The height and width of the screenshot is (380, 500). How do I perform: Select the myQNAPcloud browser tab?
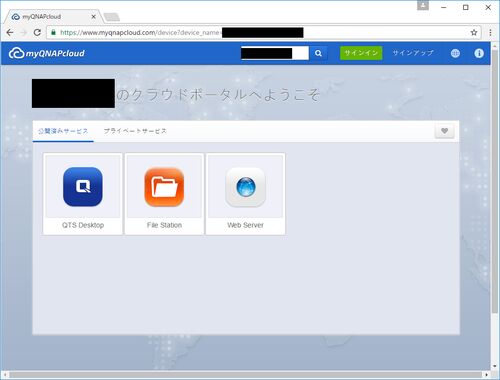(53, 17)
